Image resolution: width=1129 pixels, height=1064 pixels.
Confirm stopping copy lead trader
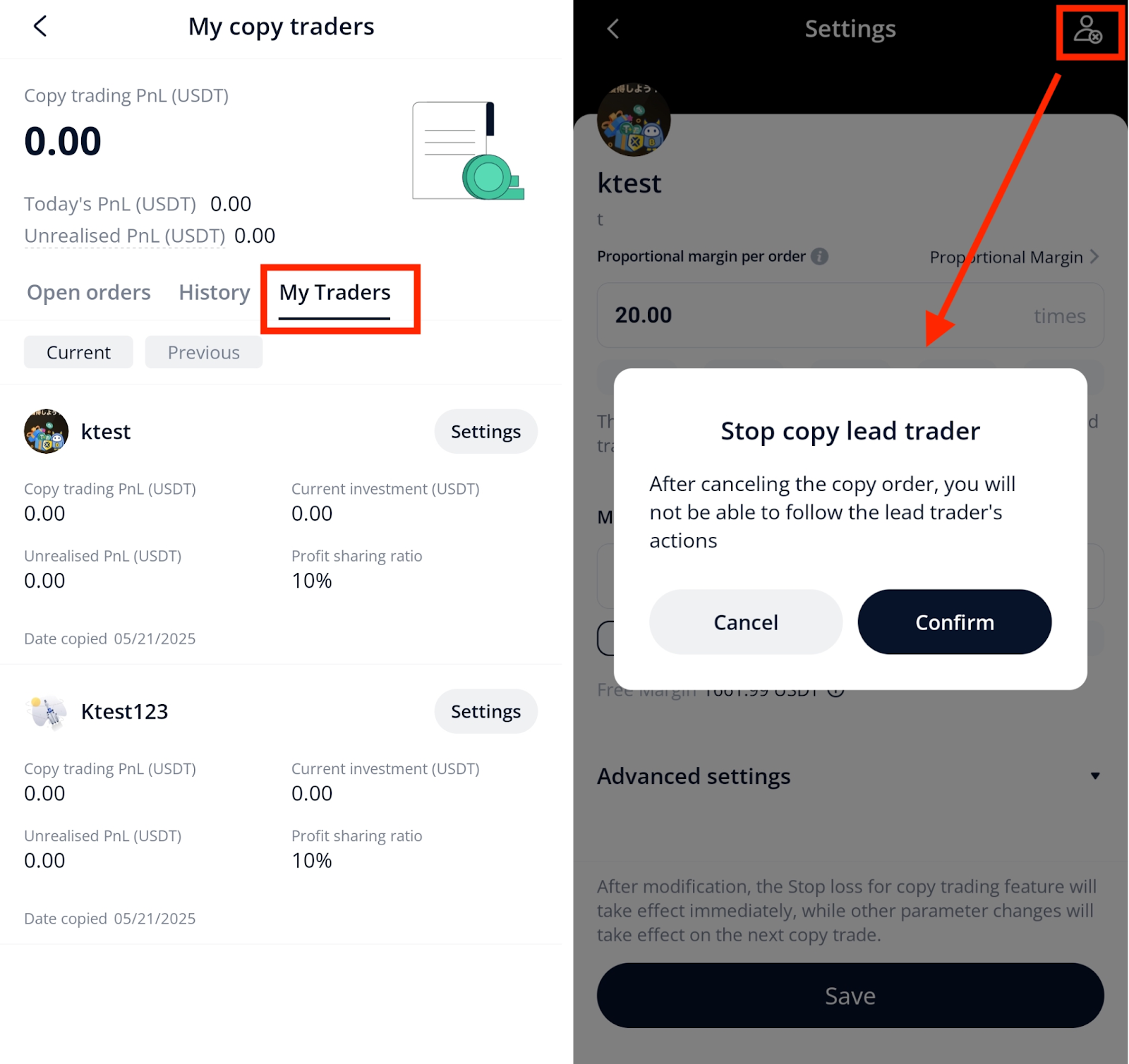tap(955, 622)
